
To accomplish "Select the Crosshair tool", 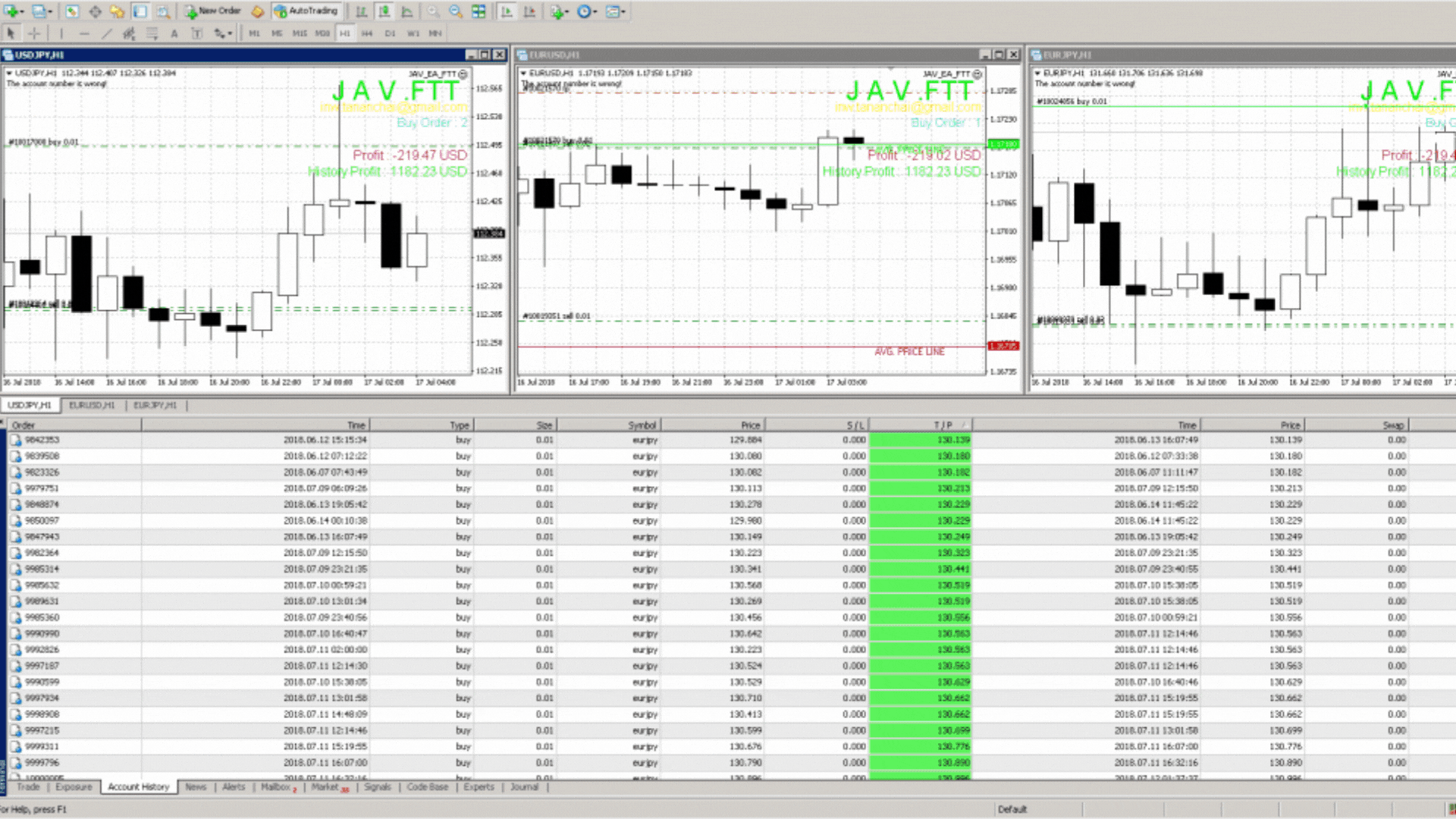I will tap(33, 33).
